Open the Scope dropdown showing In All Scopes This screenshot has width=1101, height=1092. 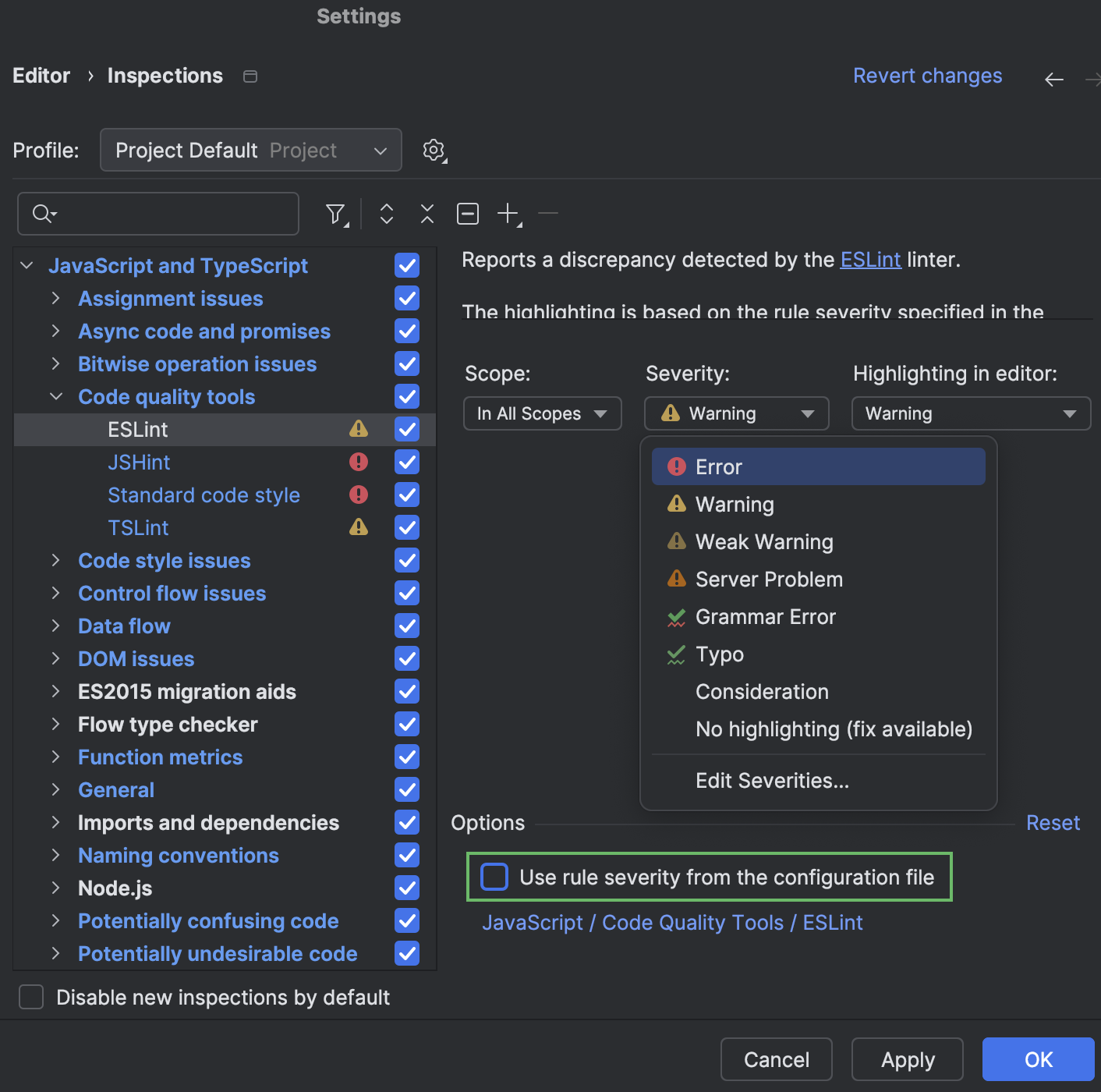[542, 413]
